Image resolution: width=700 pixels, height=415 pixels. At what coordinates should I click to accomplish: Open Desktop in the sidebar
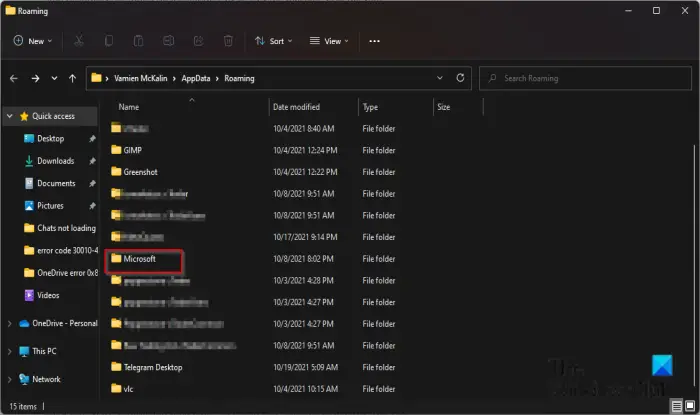point(50,139)
